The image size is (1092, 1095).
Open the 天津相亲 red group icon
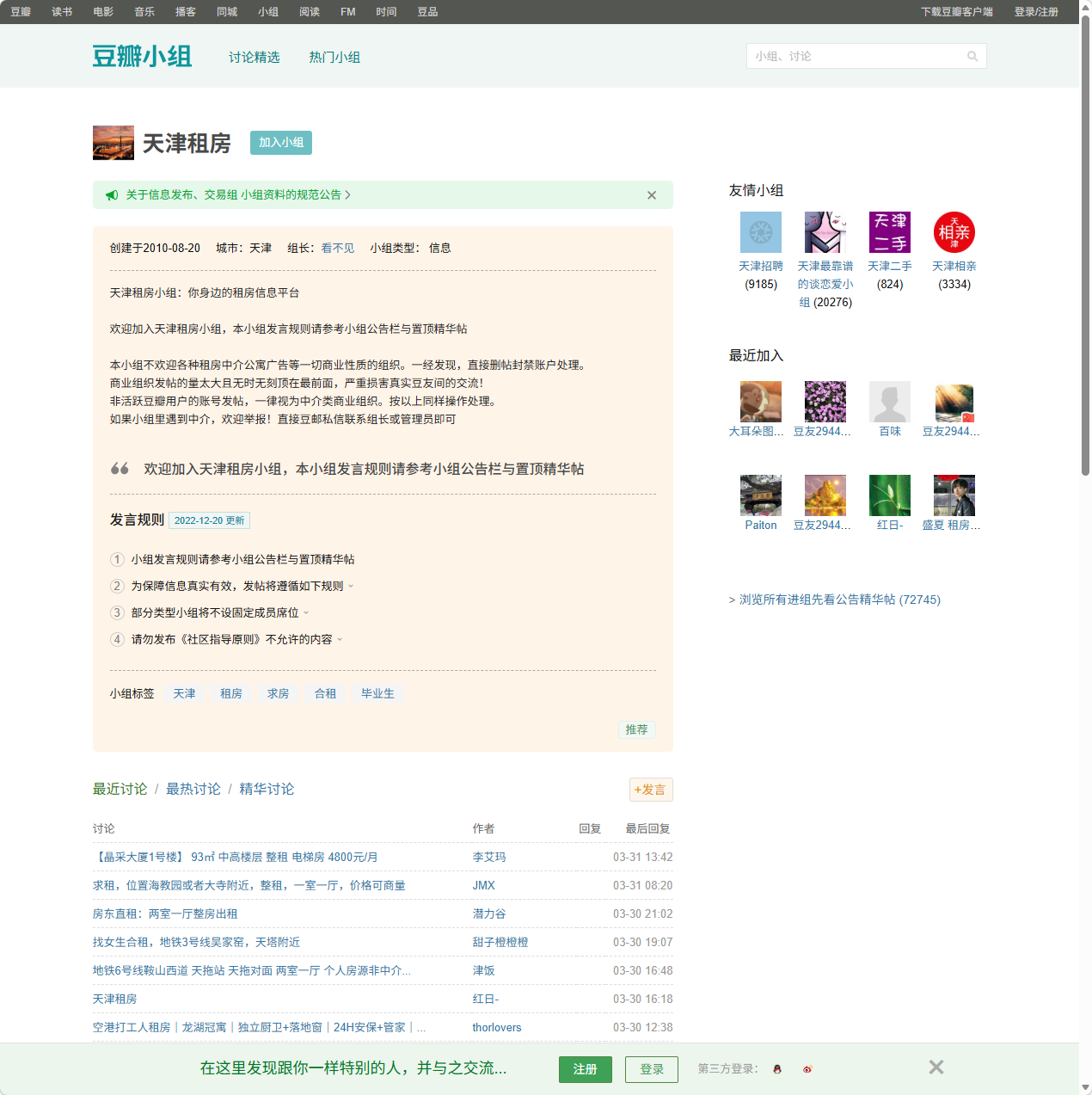point(954,232)
